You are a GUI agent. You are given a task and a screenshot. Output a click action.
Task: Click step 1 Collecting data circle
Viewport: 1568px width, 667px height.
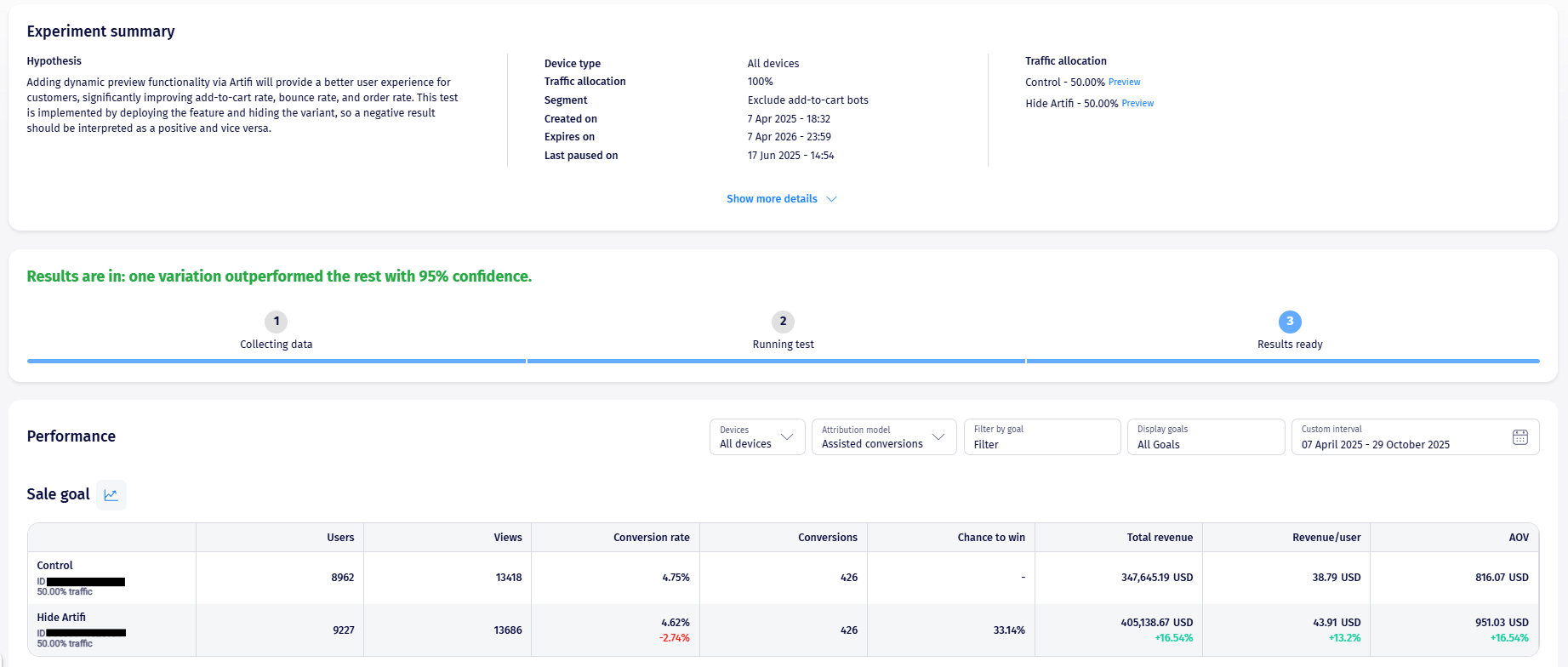pyautogui.click(x=276, y=322)
